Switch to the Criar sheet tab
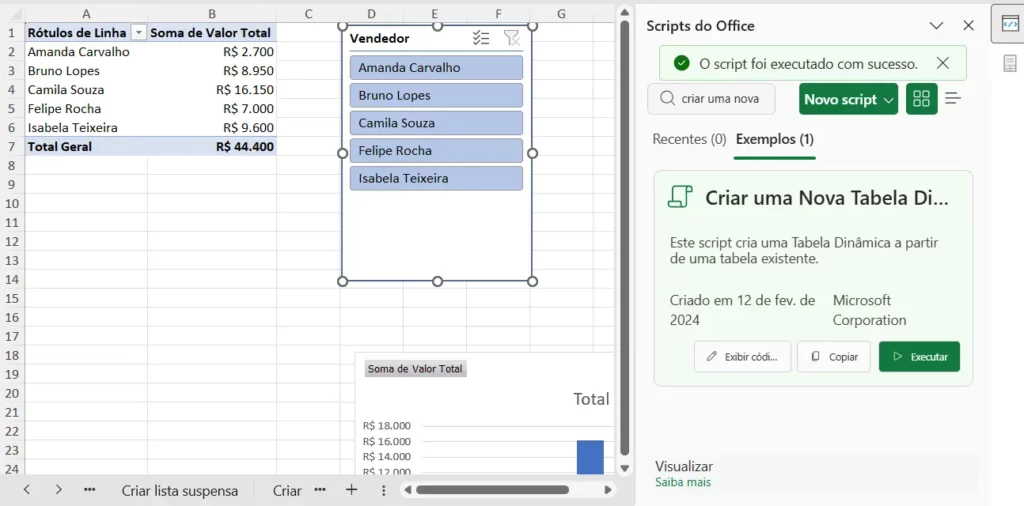This screenshot has width=1024, height=506. (x=287, y=491)
